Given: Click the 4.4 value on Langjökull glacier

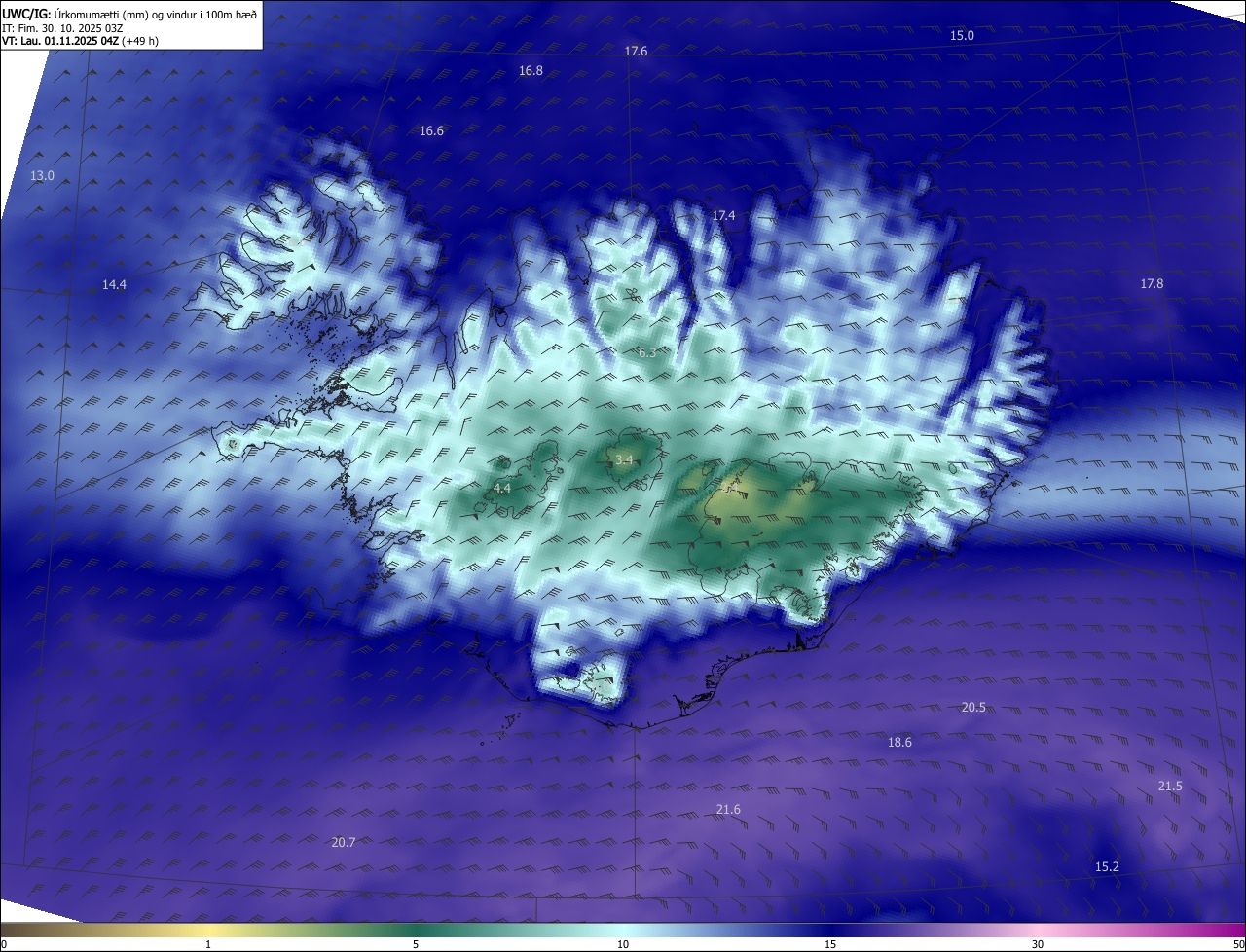Looking at the screenshot, I should (501, 488).
